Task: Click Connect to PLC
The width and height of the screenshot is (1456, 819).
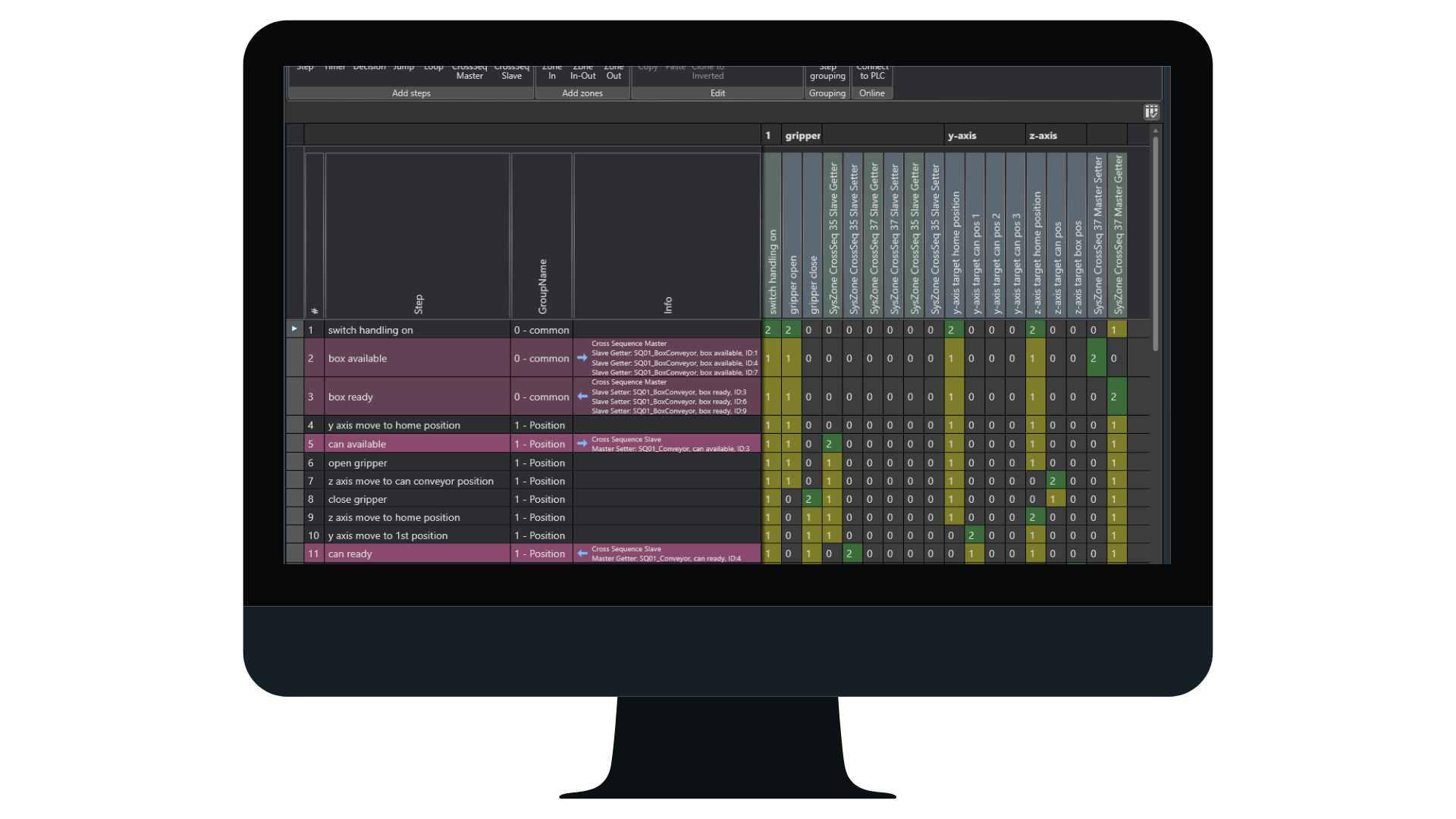Action: 872,72
